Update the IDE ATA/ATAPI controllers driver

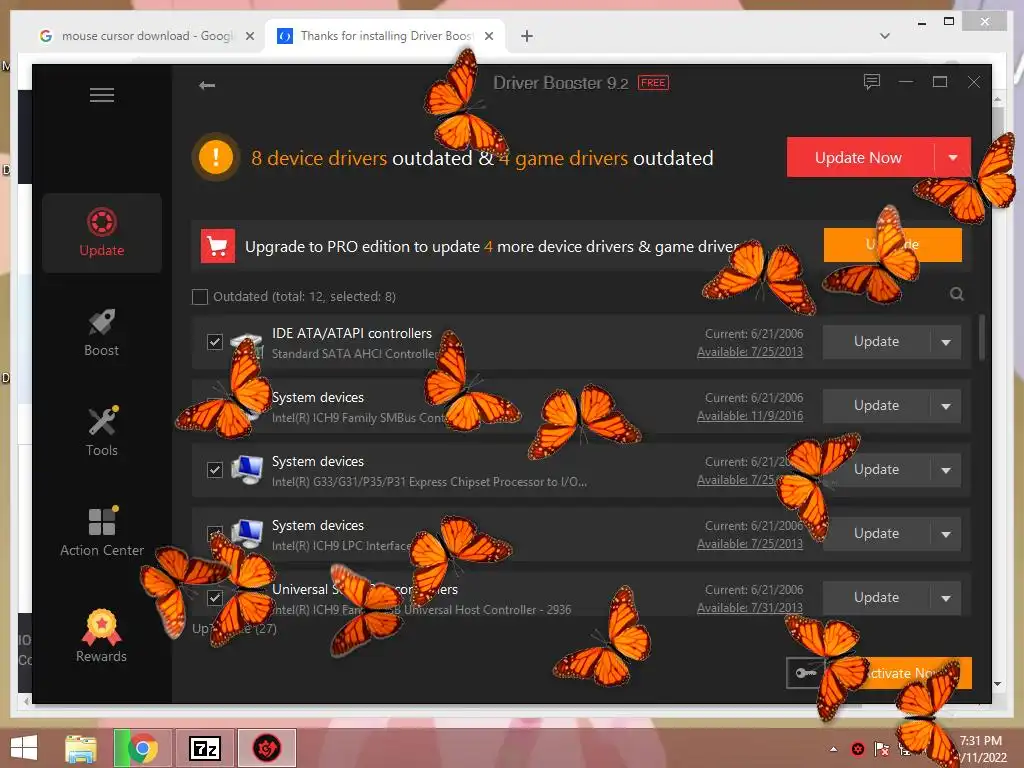pos(876,342)
